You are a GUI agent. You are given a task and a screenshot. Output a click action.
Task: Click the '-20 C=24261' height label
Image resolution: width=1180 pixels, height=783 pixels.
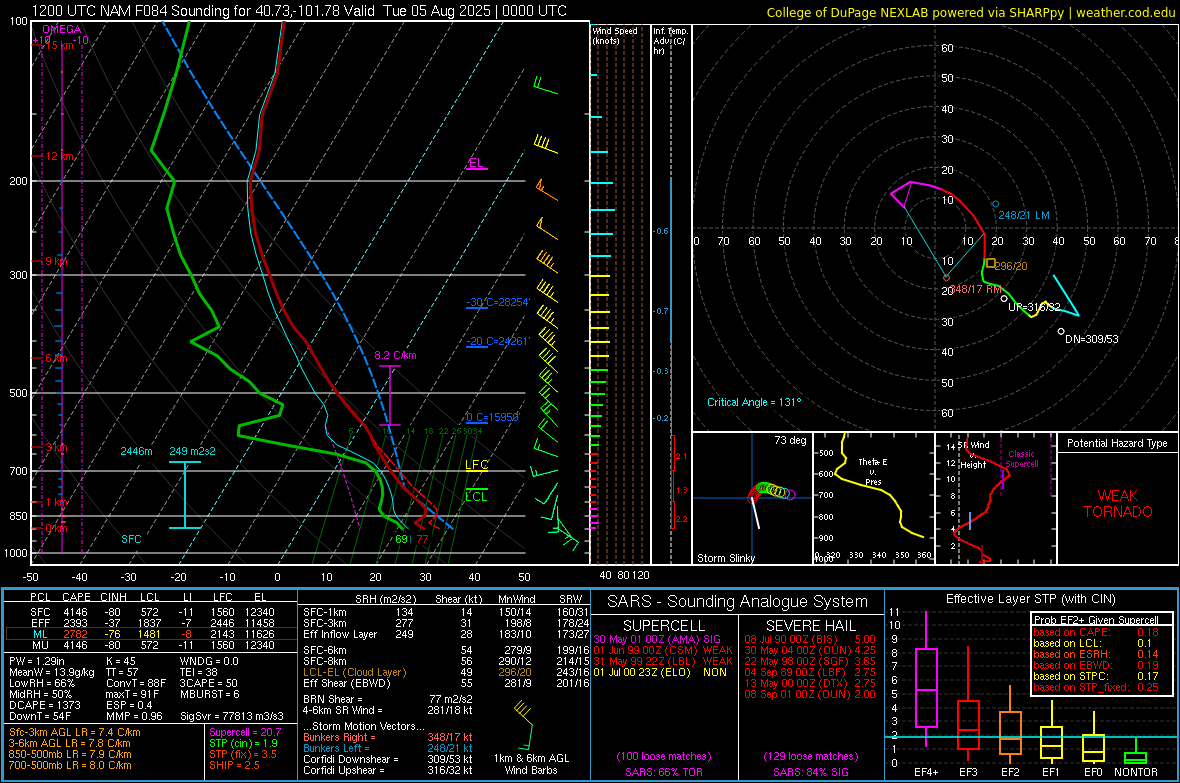498,341
